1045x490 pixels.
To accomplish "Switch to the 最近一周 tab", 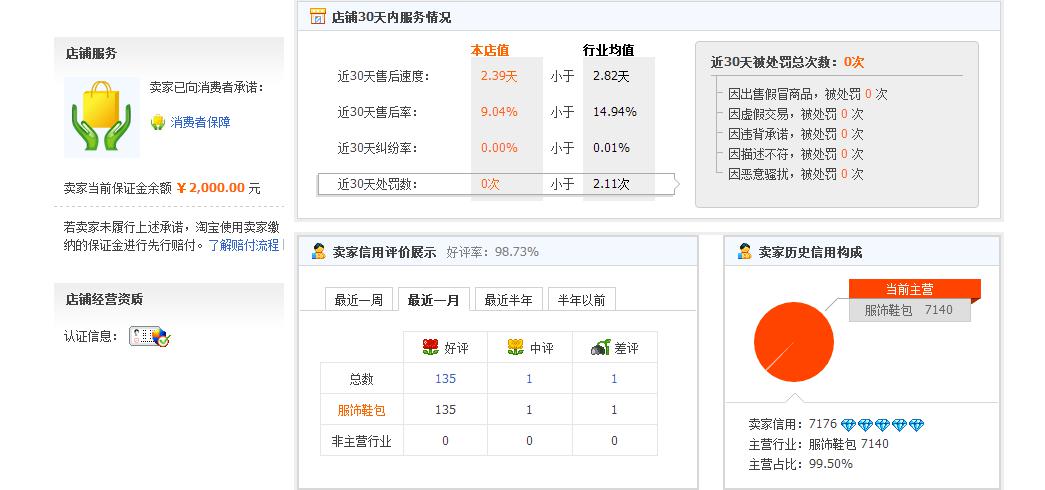I will coord(358,300).
